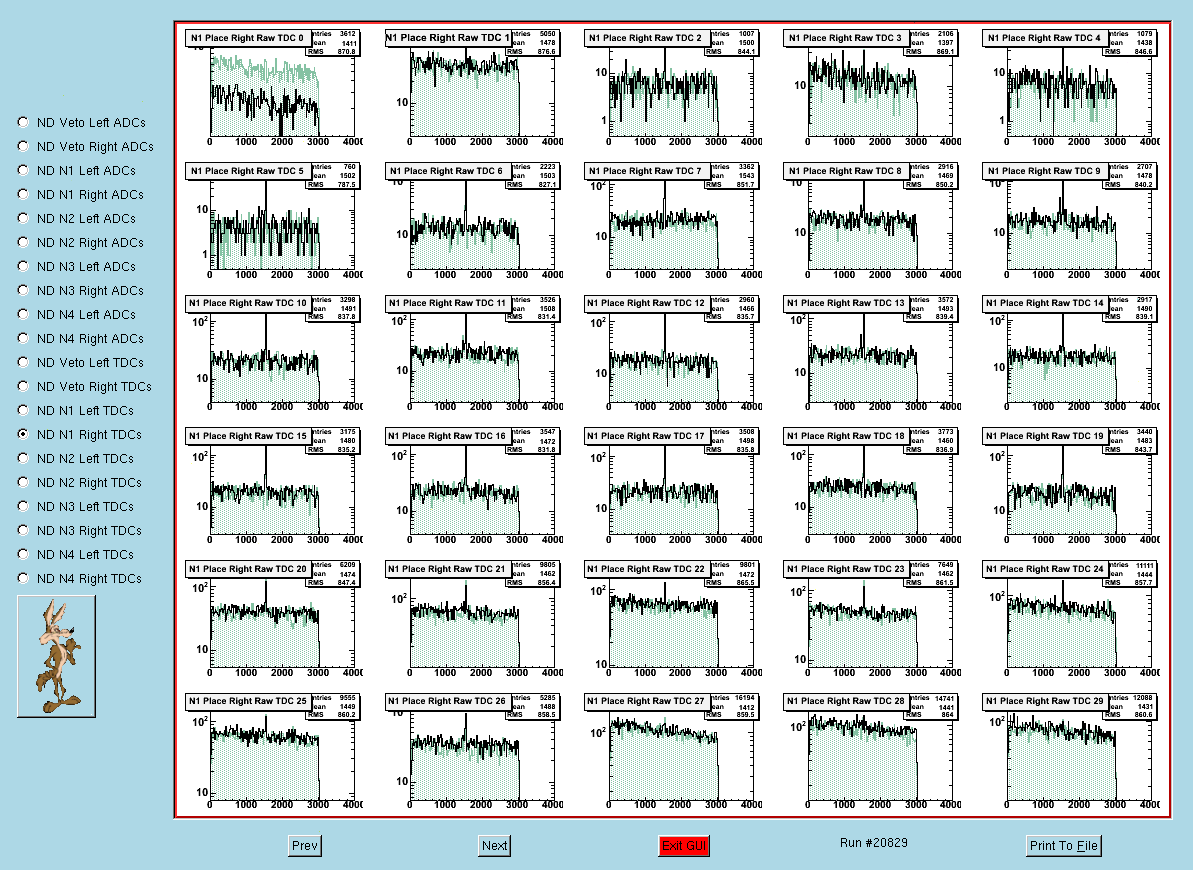Click the Raw TDC 14 plot
Image resolution: width=1193 pixels, height=870 pixels.
coord(1071,353)
